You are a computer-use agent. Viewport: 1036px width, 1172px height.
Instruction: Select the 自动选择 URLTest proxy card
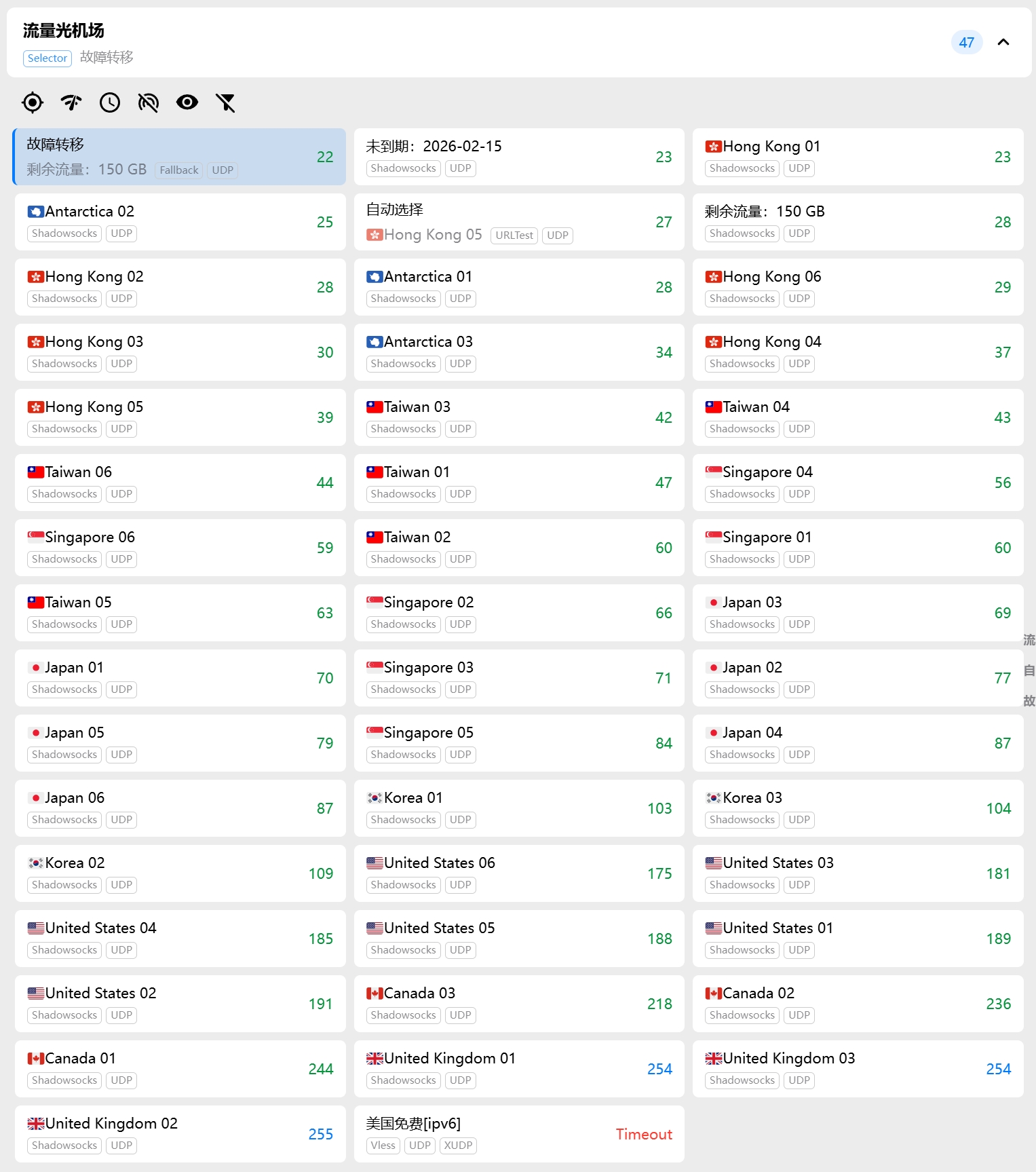click(x=518, y=222)
